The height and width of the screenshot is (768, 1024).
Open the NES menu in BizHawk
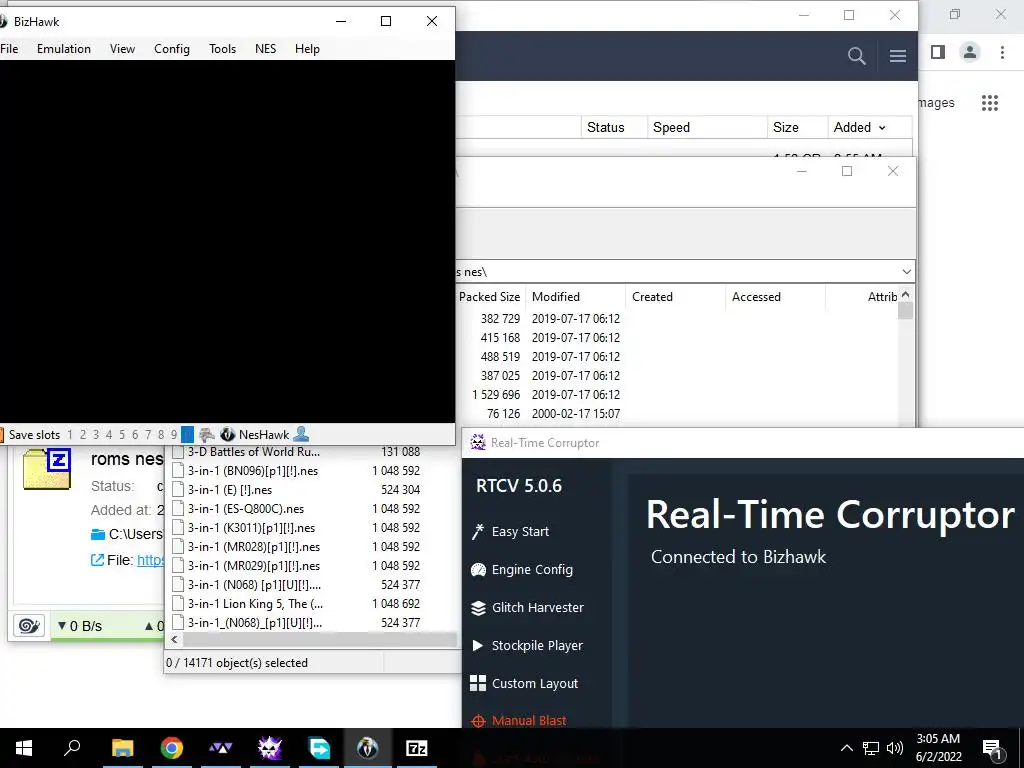click(265, 49)
